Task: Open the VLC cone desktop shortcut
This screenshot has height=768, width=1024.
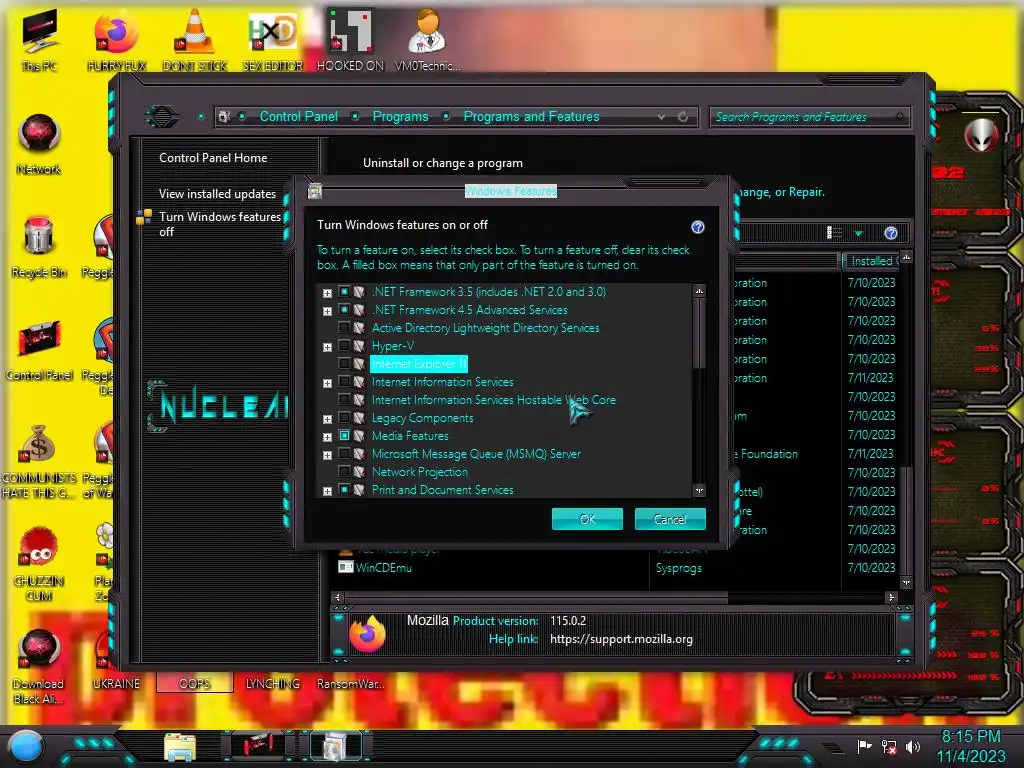Action: (195, 39)
